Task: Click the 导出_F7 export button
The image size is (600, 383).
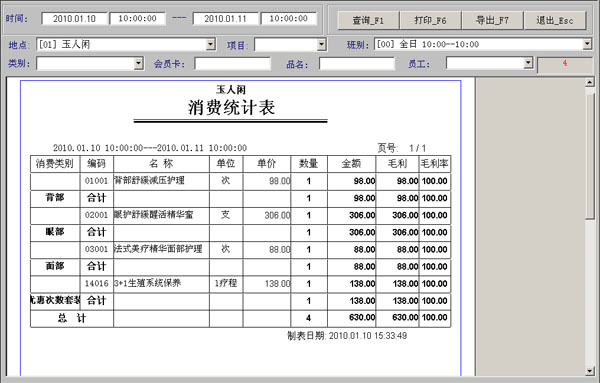Action: pyautogui.click(x=492, y=20)
